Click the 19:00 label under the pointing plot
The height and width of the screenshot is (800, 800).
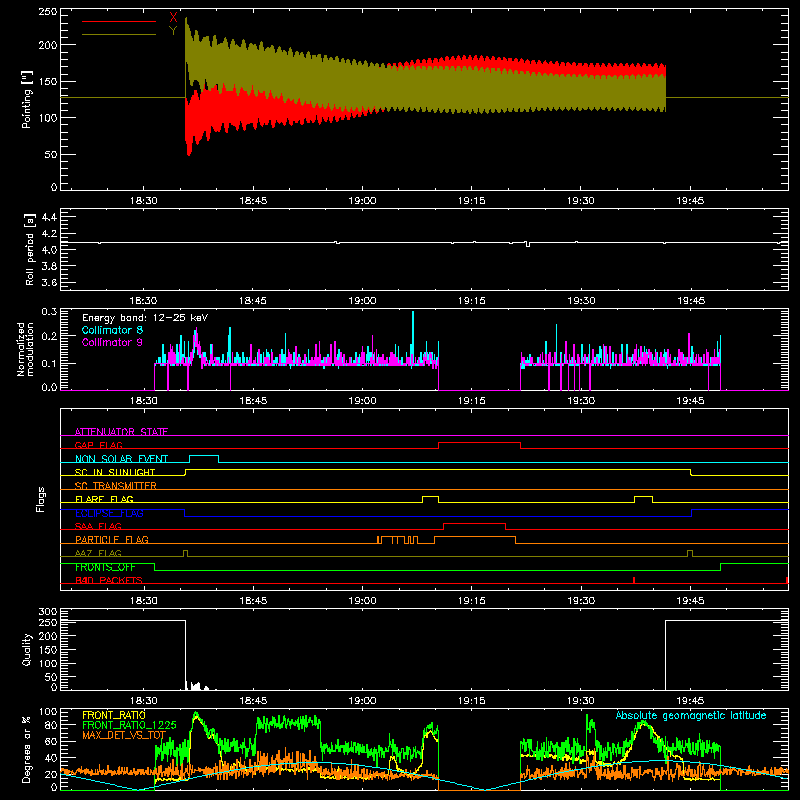[362, 201]
